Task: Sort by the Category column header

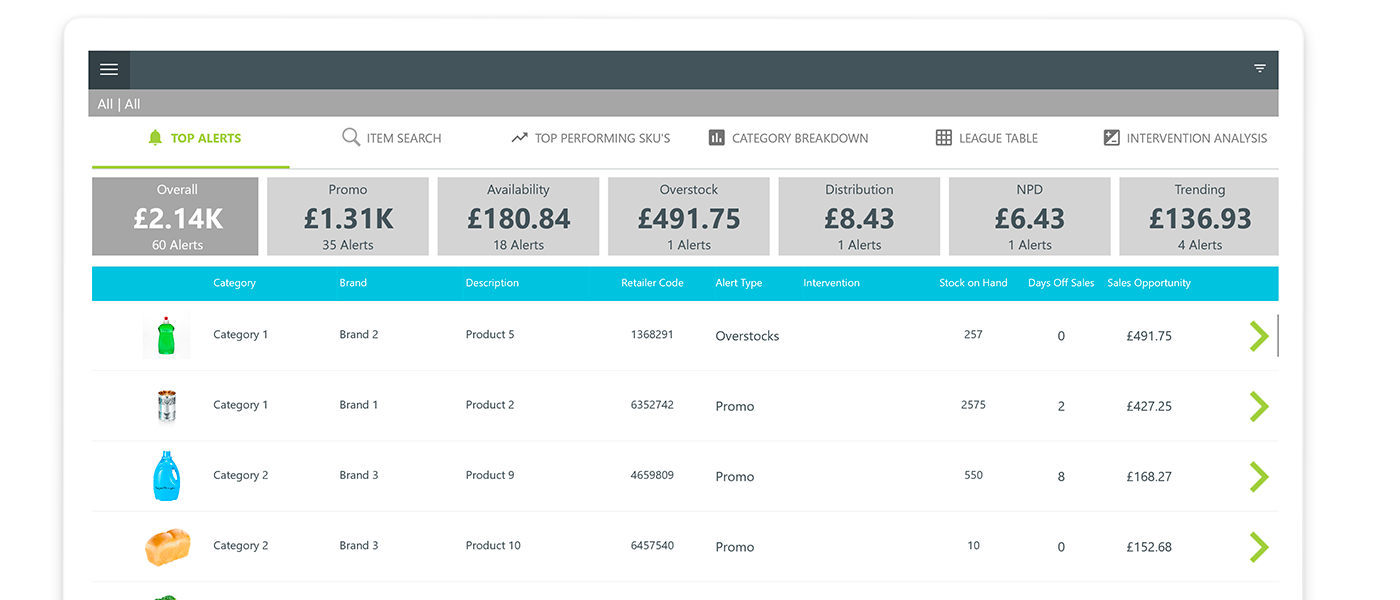Action: [234, 283]
